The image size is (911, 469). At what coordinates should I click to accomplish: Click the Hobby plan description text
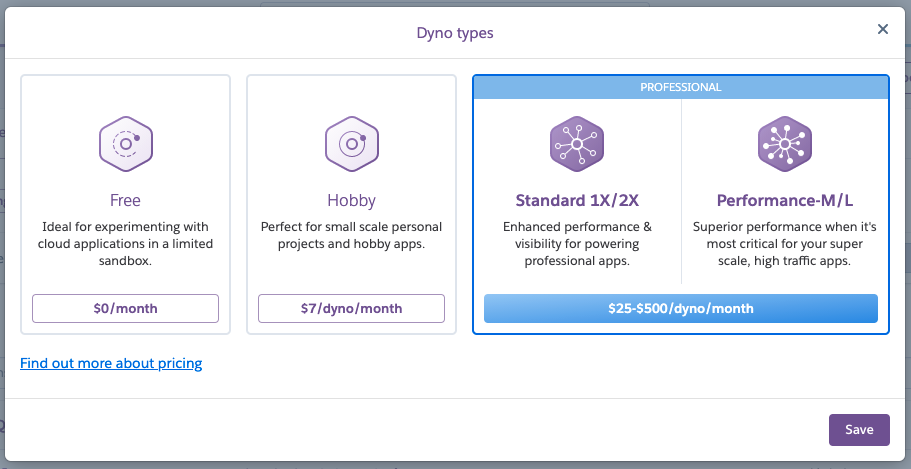pos(351,235)
